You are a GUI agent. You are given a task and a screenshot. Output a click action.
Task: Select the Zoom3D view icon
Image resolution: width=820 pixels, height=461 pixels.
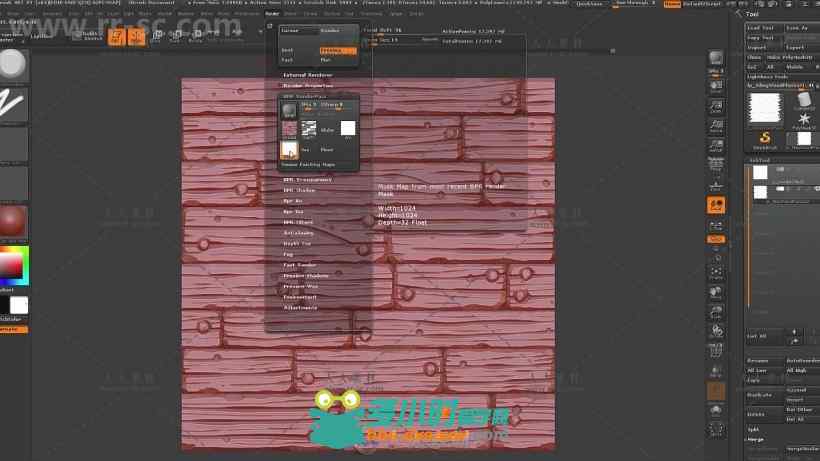(716, 312)
